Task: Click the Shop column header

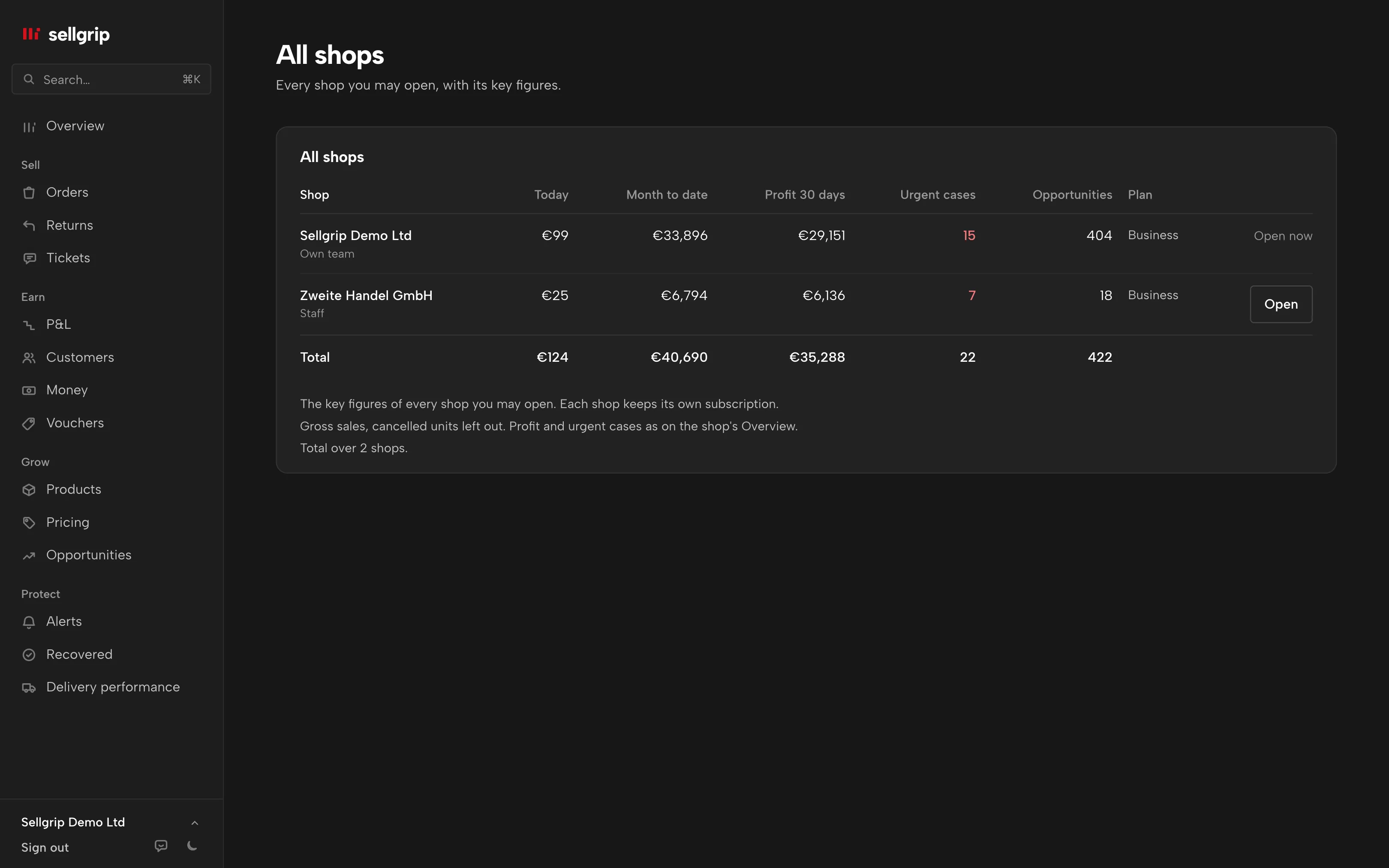Action: (315, 195)
